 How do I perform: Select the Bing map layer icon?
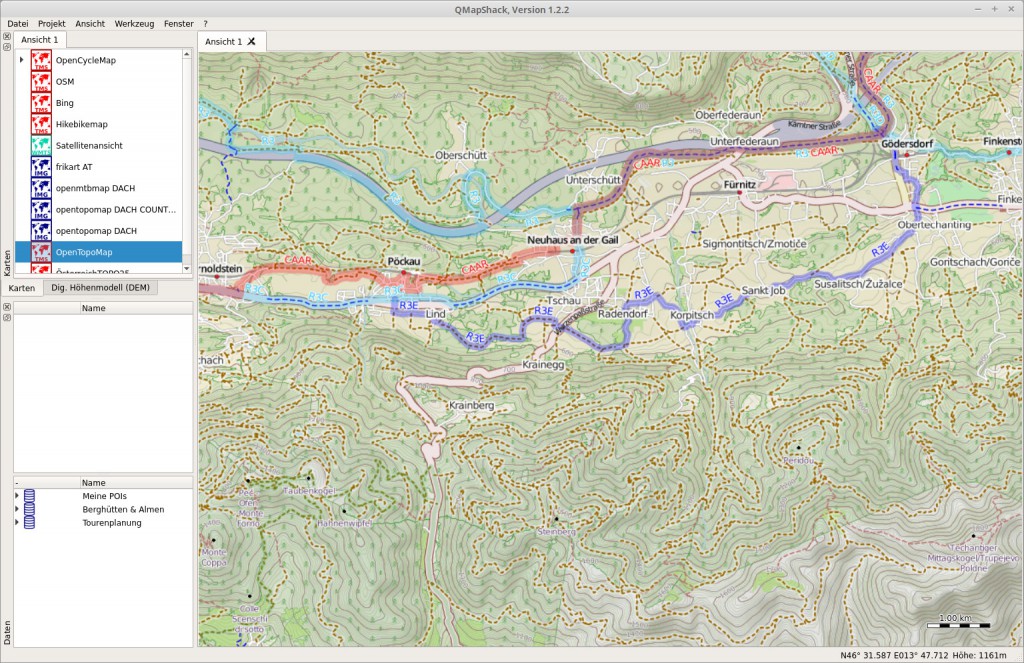(42, 102)
